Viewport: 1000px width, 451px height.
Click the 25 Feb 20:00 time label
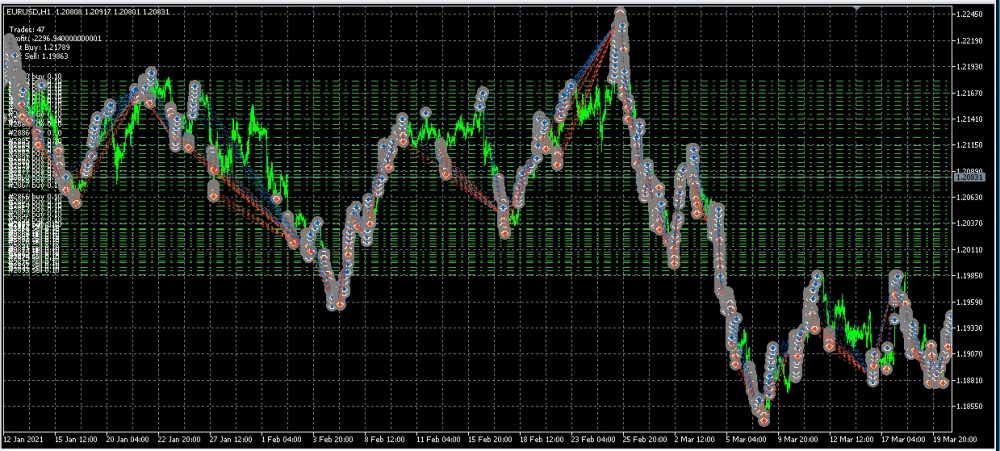tap(645, 437)
